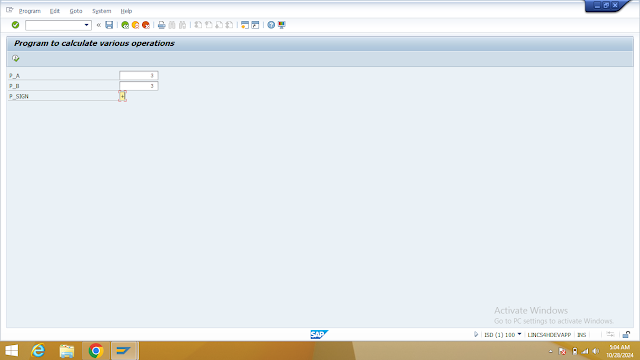
Task: Click the Last Page icon
Action: pos(229,25)
